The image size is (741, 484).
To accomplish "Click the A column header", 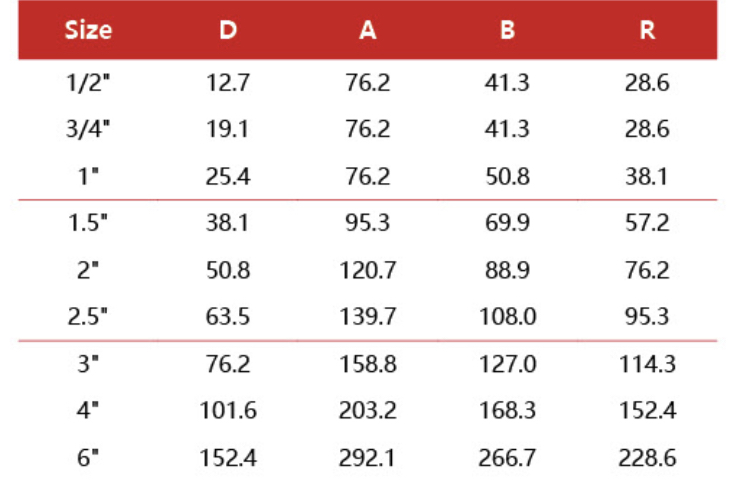I will coord(368,30).
